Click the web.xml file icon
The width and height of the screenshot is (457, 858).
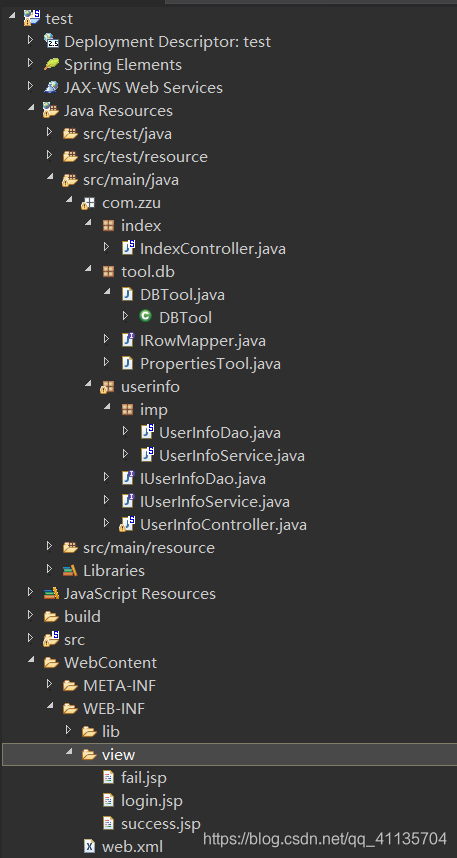[89, 847]
